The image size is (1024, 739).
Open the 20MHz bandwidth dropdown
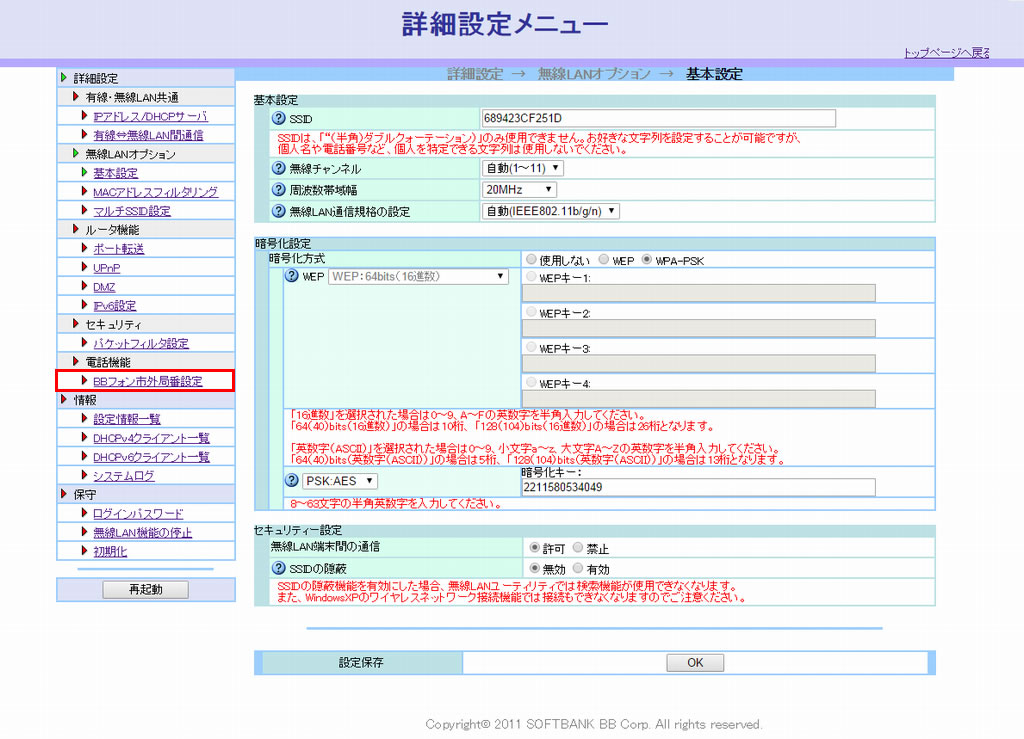point(519,190)
